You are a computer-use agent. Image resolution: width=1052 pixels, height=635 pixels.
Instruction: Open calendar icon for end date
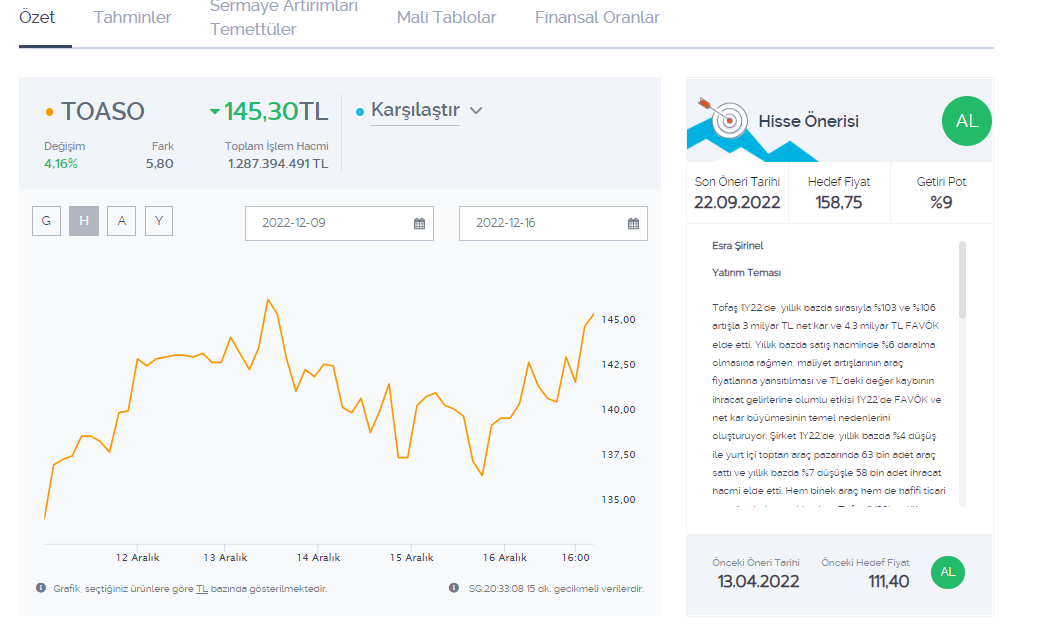pos(633,224)
